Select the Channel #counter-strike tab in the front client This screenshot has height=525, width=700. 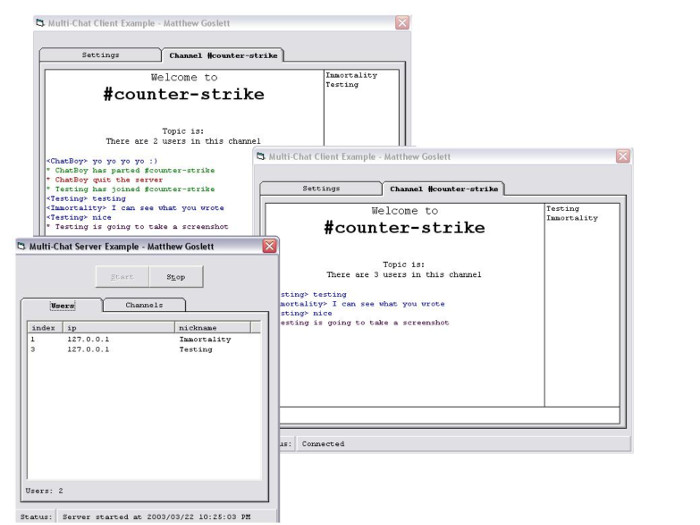point(443,188)
